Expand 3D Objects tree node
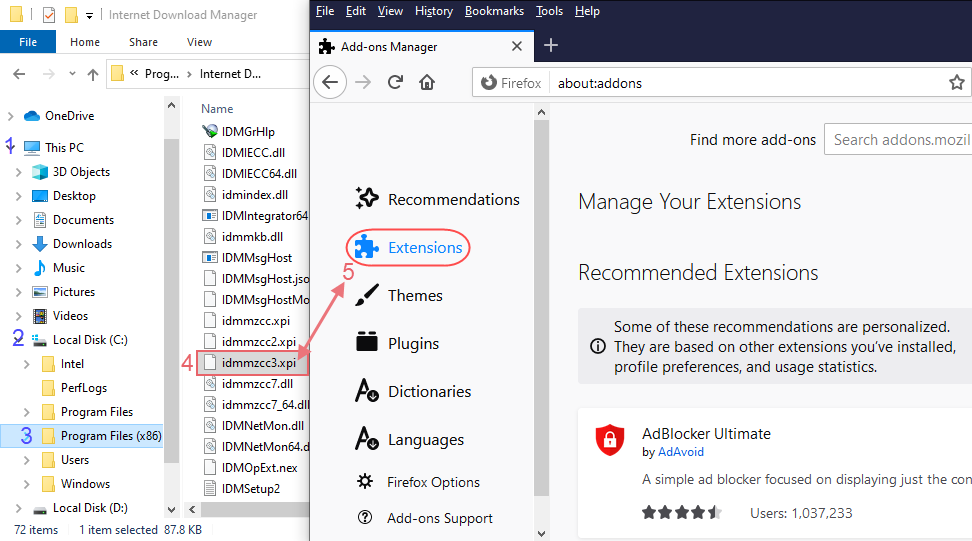Viewport: 972px width, 541px height. tap(19, 172)
